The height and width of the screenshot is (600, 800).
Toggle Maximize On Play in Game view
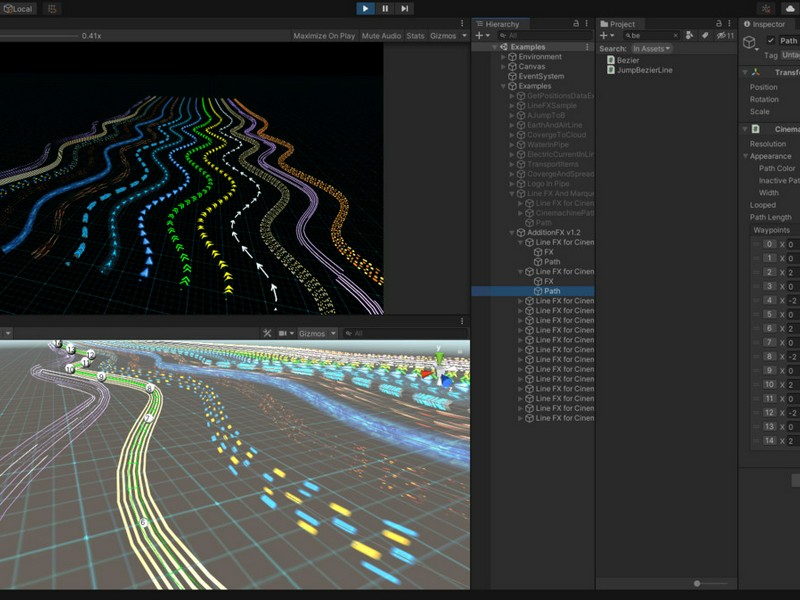click(324, 36)
